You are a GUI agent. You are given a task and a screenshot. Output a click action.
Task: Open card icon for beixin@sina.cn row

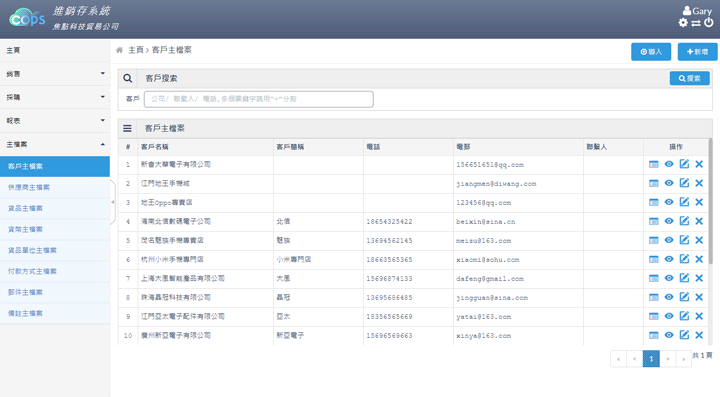click(654, 221)
